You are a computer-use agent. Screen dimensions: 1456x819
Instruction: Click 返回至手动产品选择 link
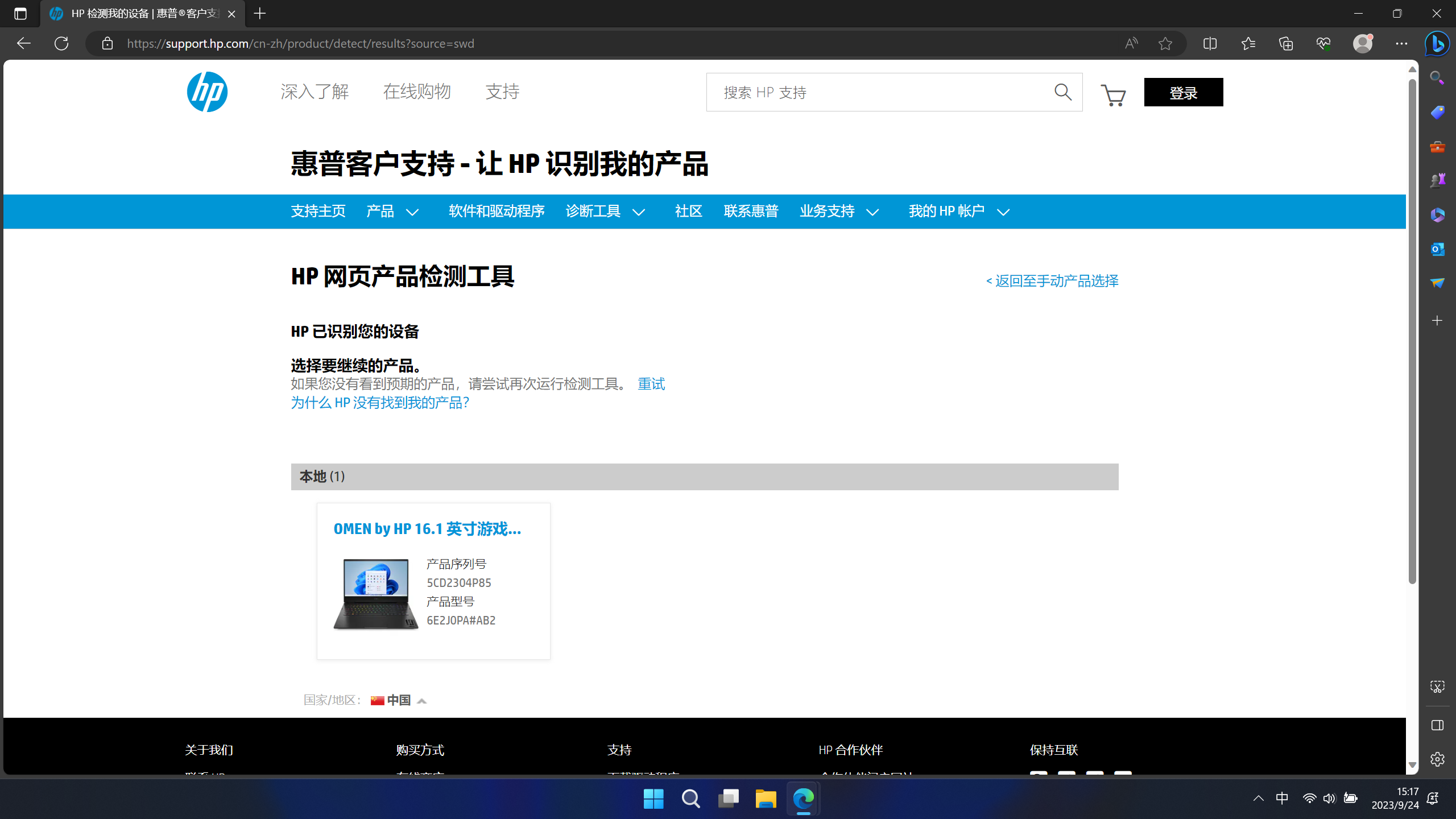pos(1052,281)
